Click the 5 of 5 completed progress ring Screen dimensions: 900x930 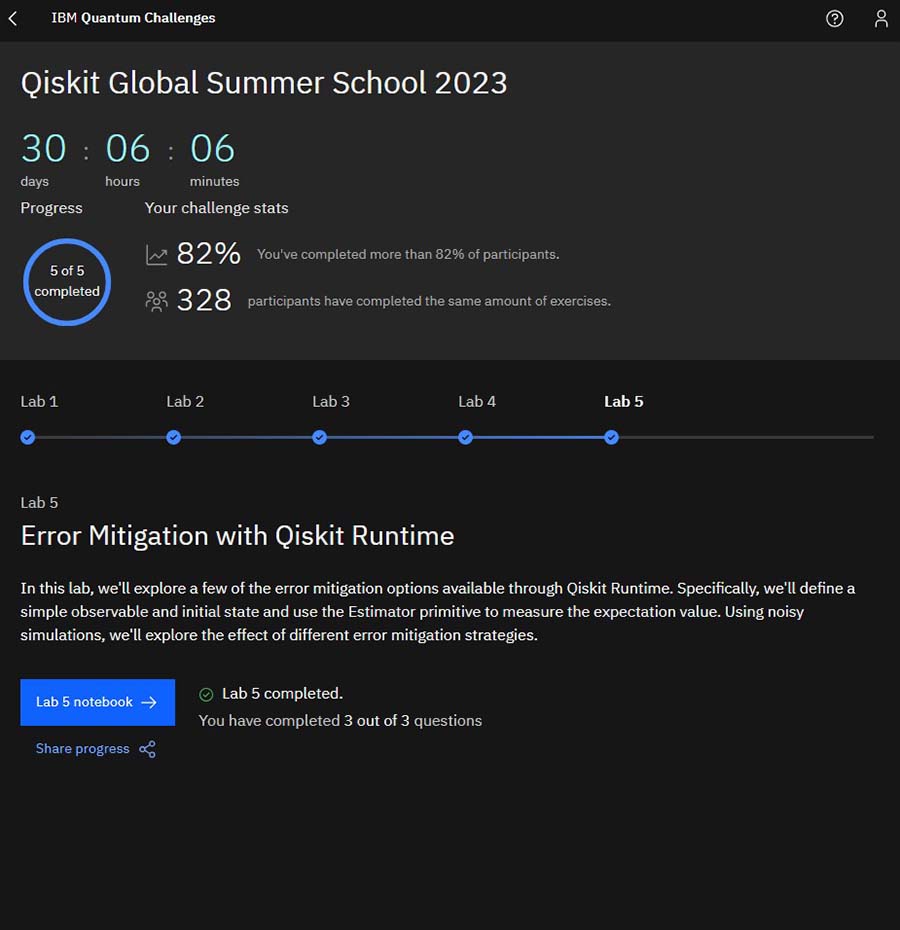coord(67,282)
